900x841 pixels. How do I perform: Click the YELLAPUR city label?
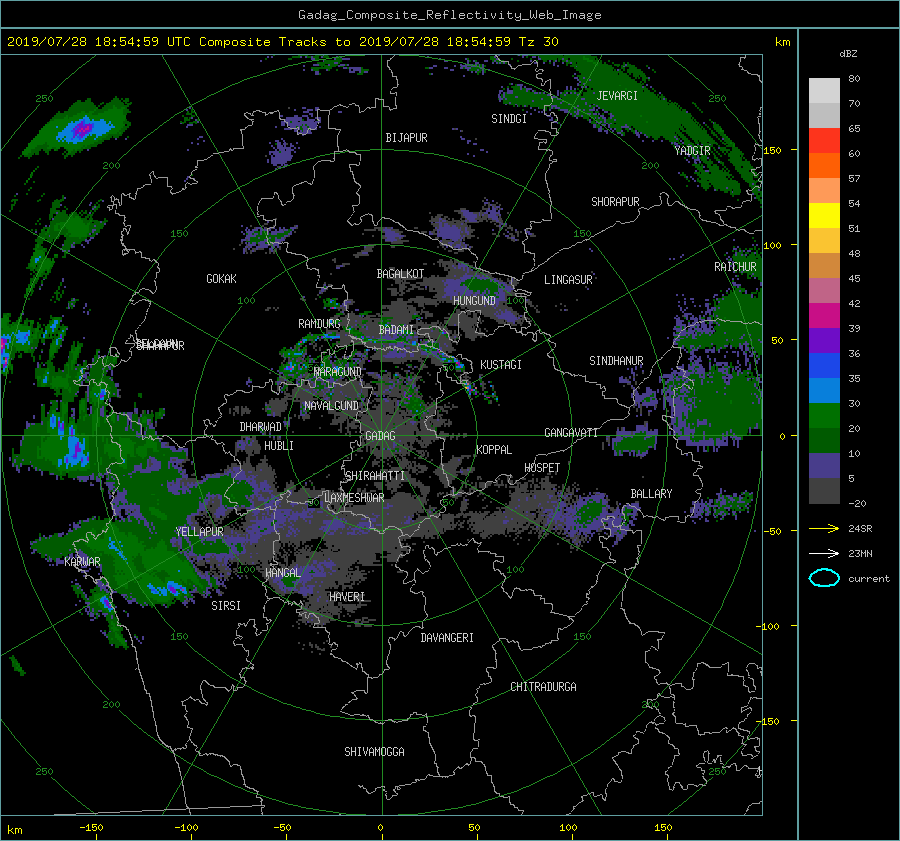(199, 532)
